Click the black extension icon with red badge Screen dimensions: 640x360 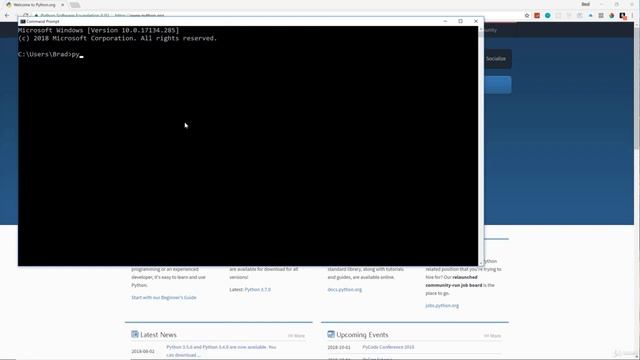coord(622,16)
